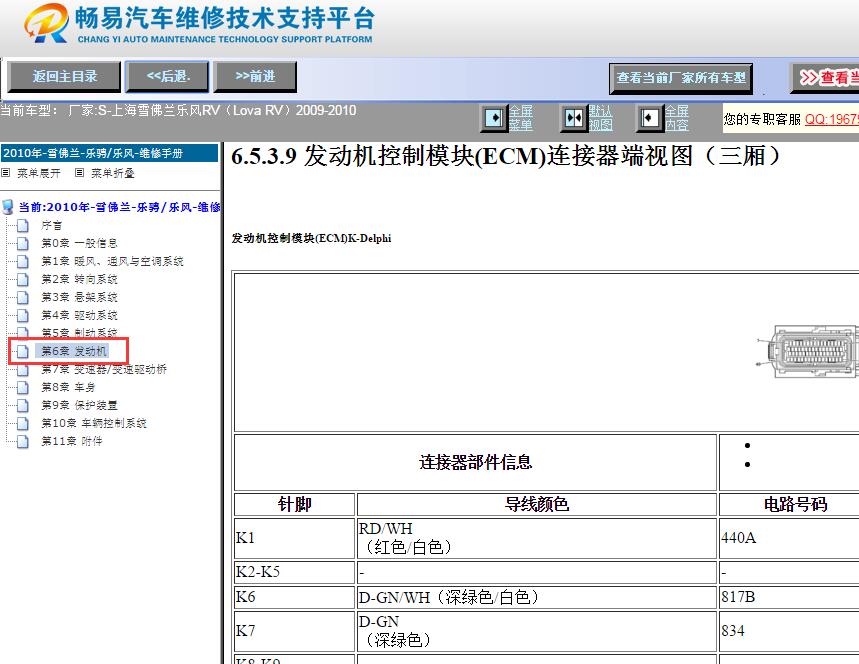Click the ECM connector diagram image
The width and height of the screenshot is (859, 664).
(808, 351)
